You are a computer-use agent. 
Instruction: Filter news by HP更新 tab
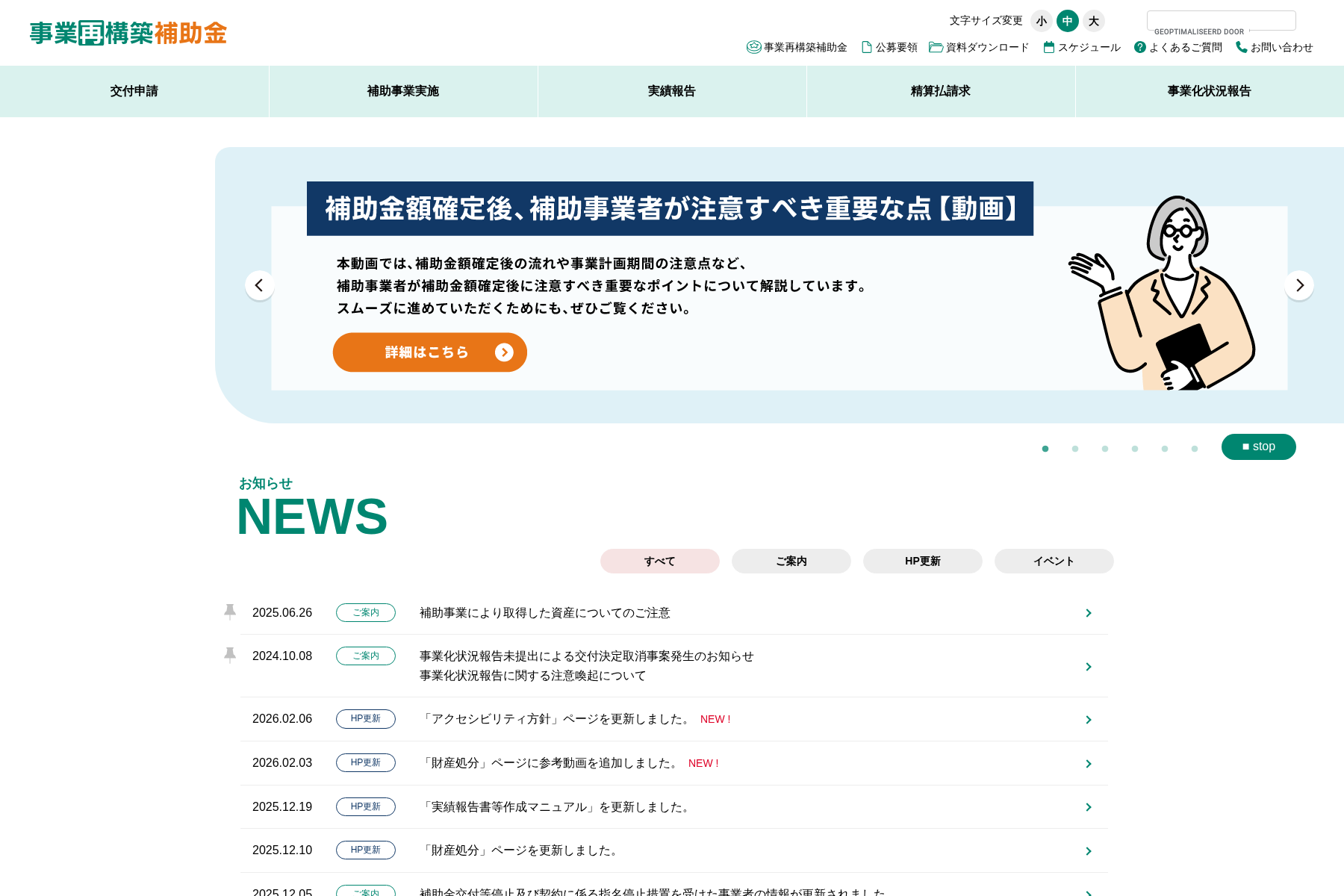pyautogui.click(x=922, y=561)
